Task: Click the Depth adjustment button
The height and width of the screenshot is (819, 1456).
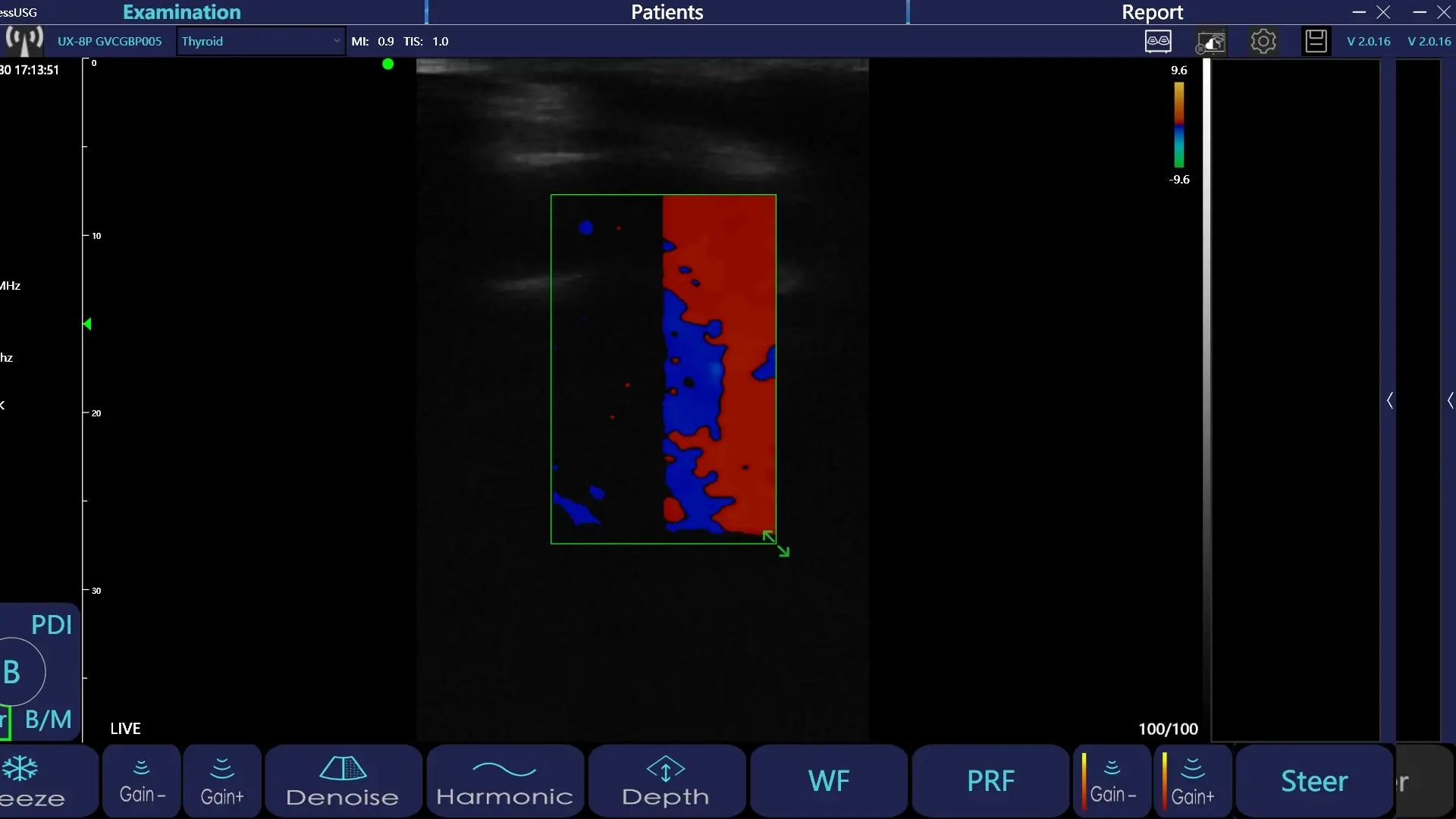Action: click(x=667, y=781)
